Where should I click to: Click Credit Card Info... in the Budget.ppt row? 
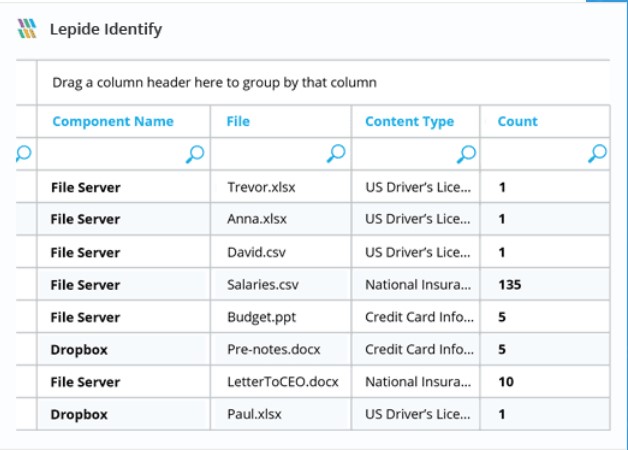pyautogui.click(x=419, y=317)
